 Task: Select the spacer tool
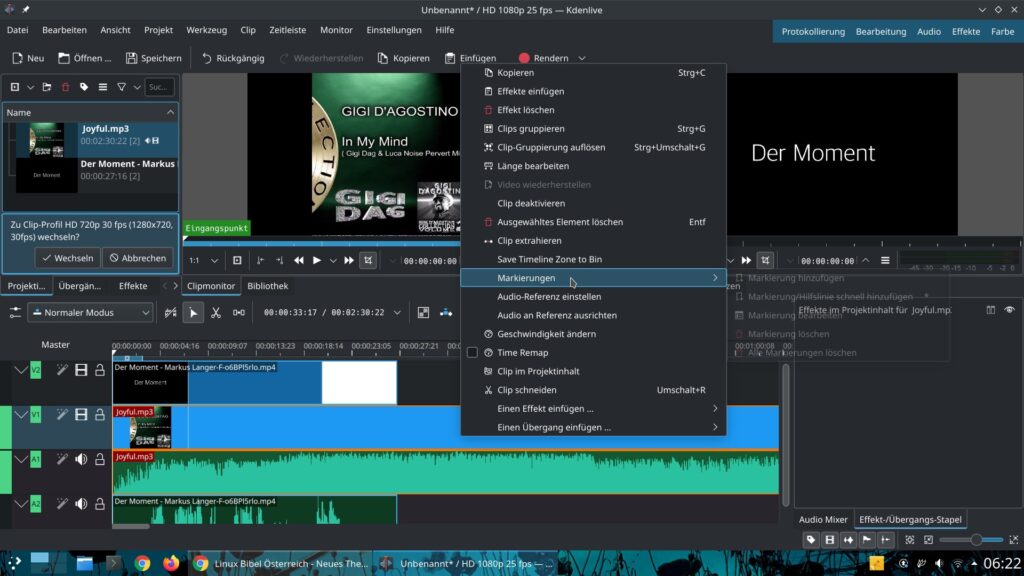coord(239,313)
